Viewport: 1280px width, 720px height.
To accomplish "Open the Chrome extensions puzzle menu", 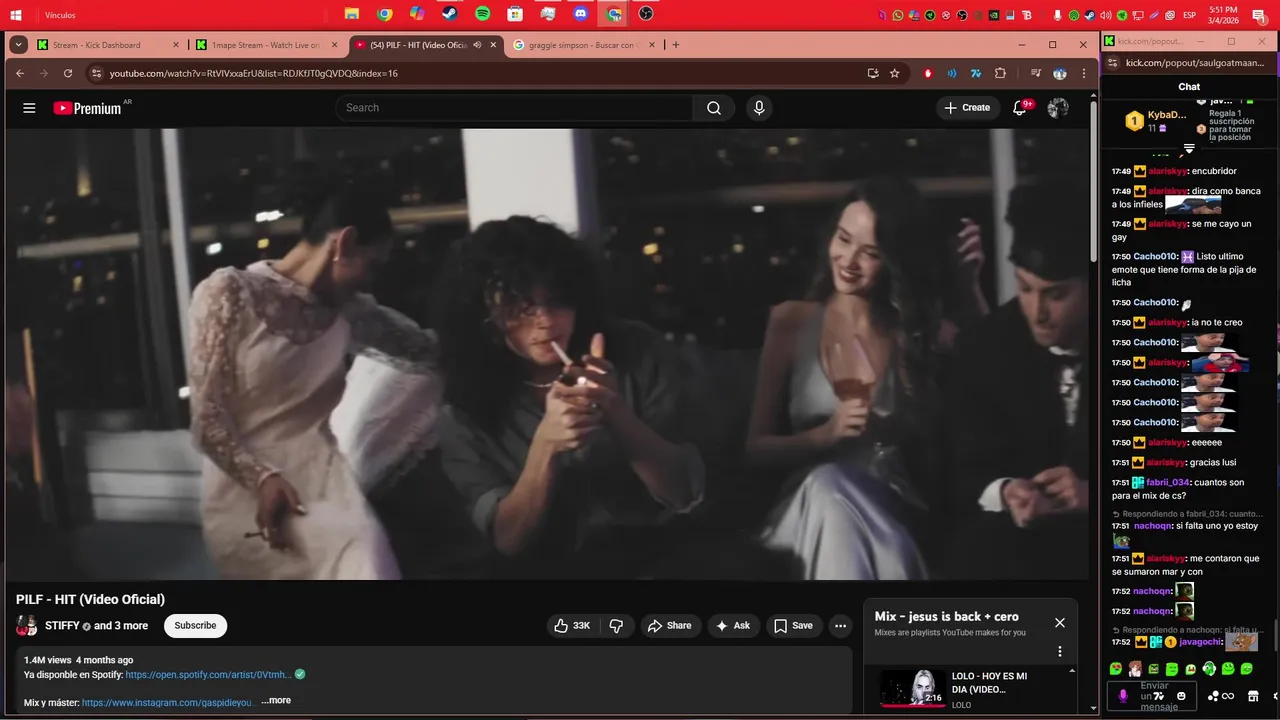I will pyautogui.click(x=1000, y=73).
